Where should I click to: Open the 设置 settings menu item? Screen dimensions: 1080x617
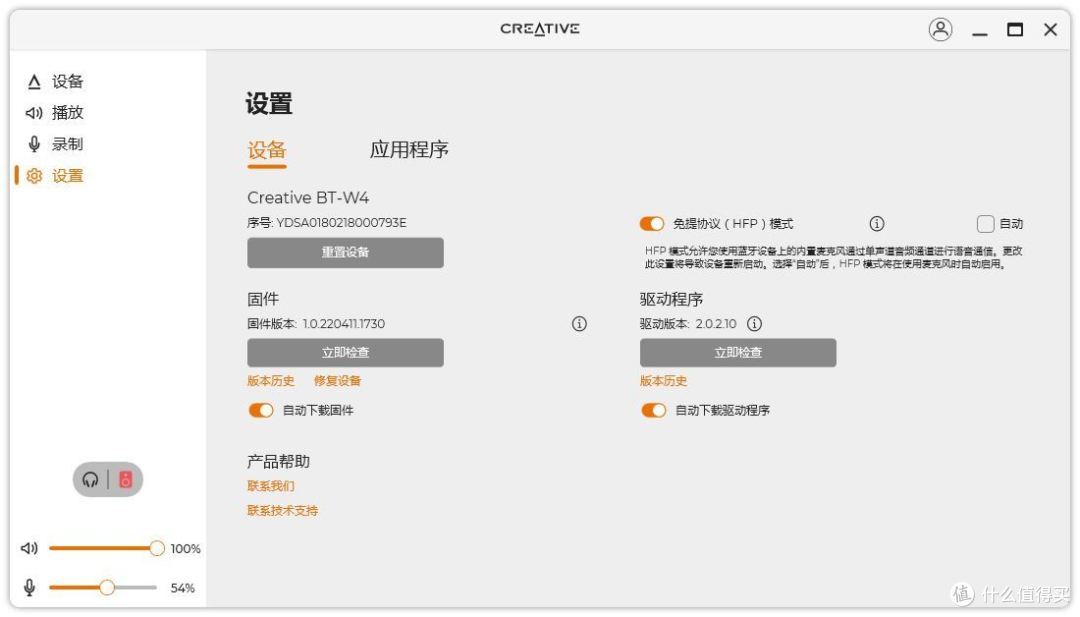(x=68, y=176)
